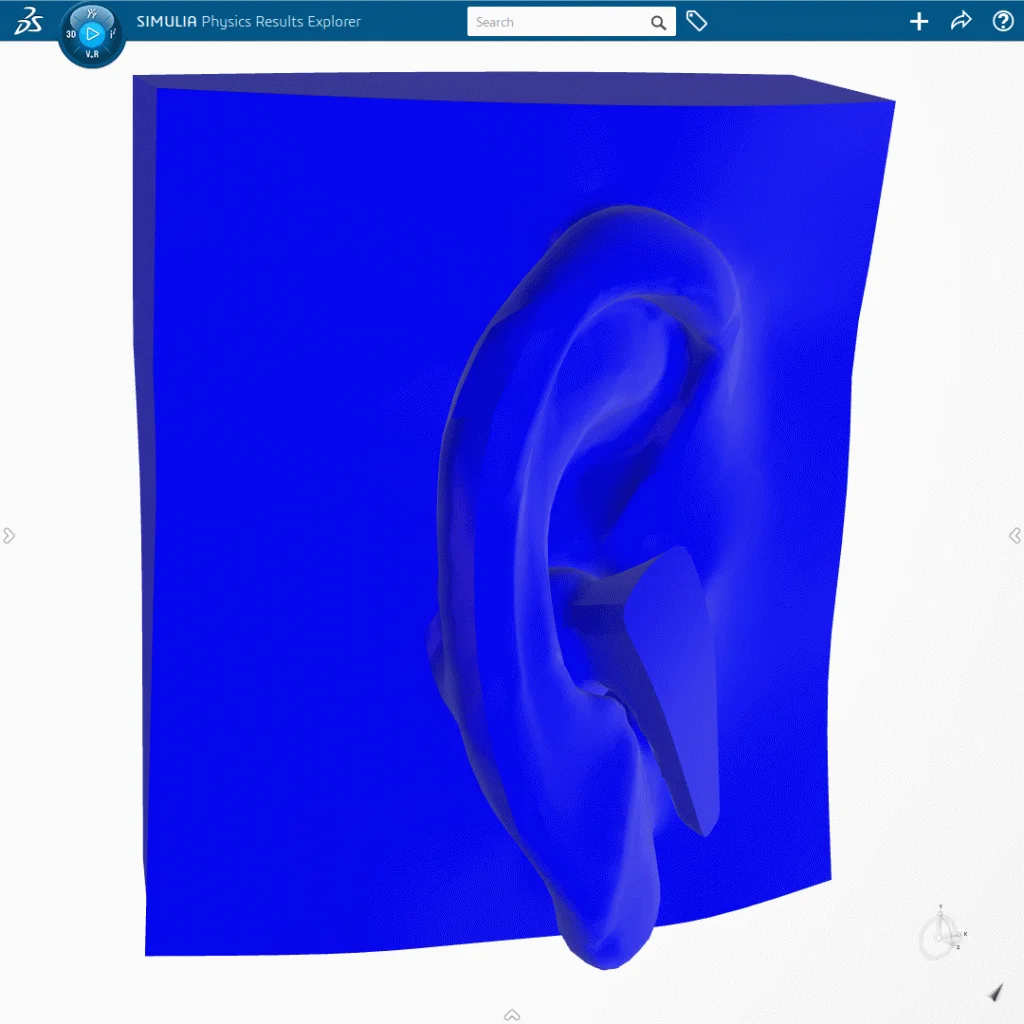Image resolution: width=1024 pixels, height=1024 pixels.
Task: Expand the bottom panel chevron
Action: click(x=512, y=1015)
